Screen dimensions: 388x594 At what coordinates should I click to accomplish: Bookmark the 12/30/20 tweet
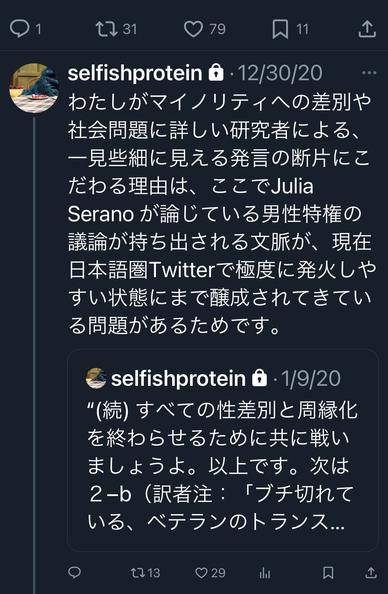328,572
